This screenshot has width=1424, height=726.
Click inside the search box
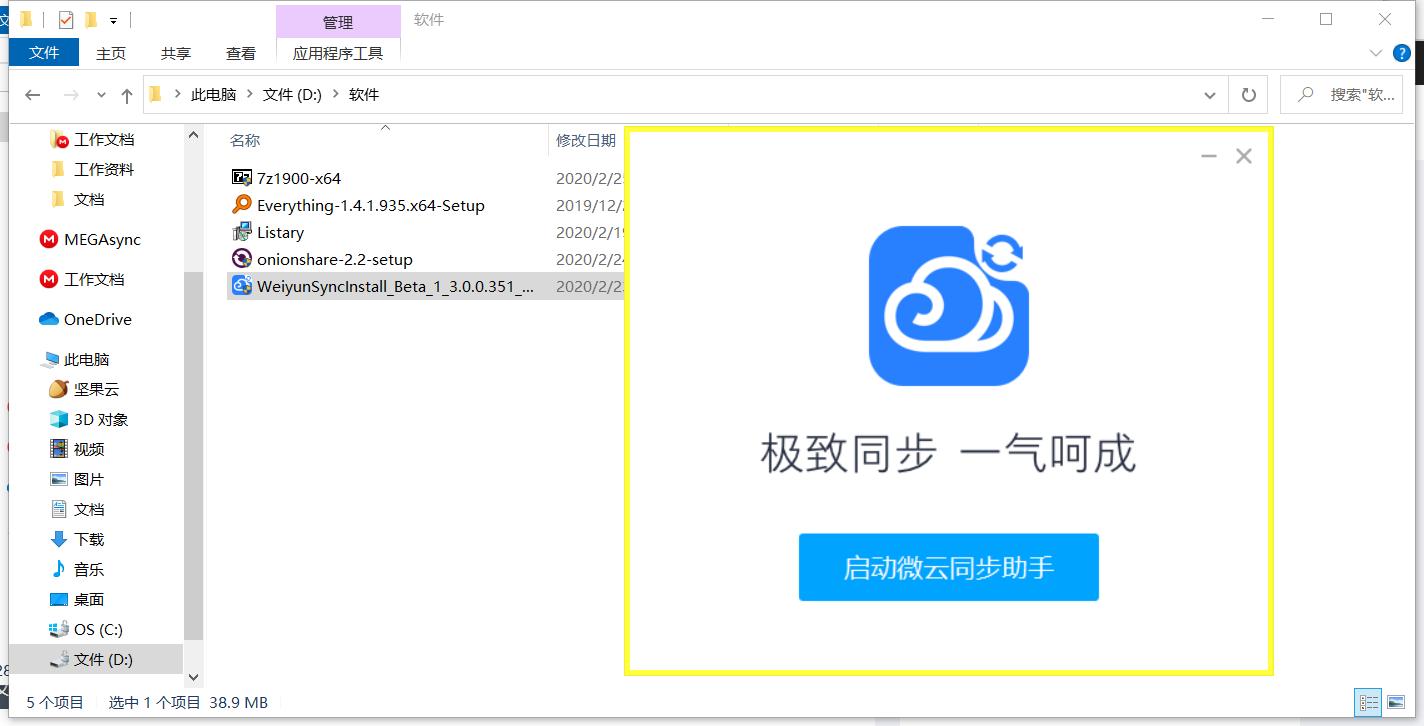point(1345,93)
